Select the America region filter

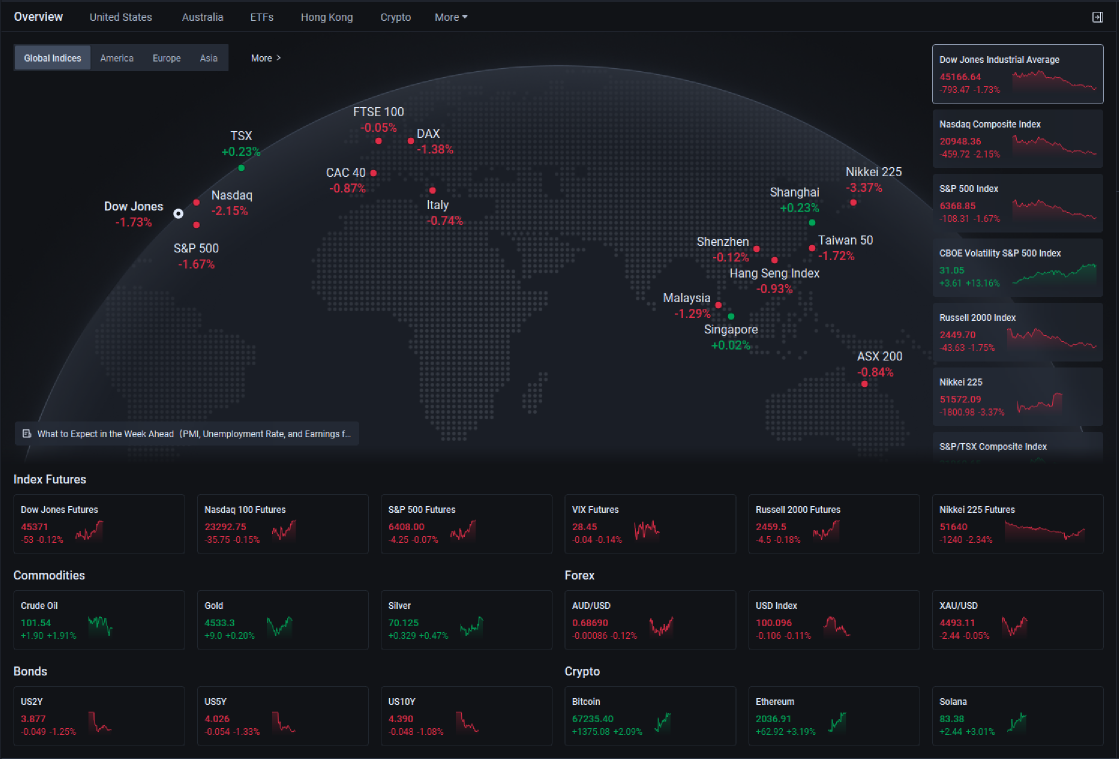click(117, 58)
